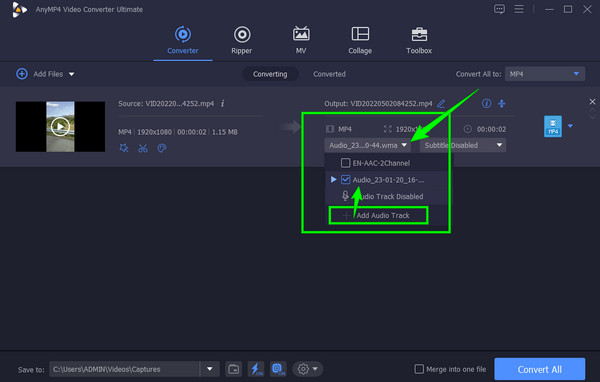Select the Converted tab

329,74
